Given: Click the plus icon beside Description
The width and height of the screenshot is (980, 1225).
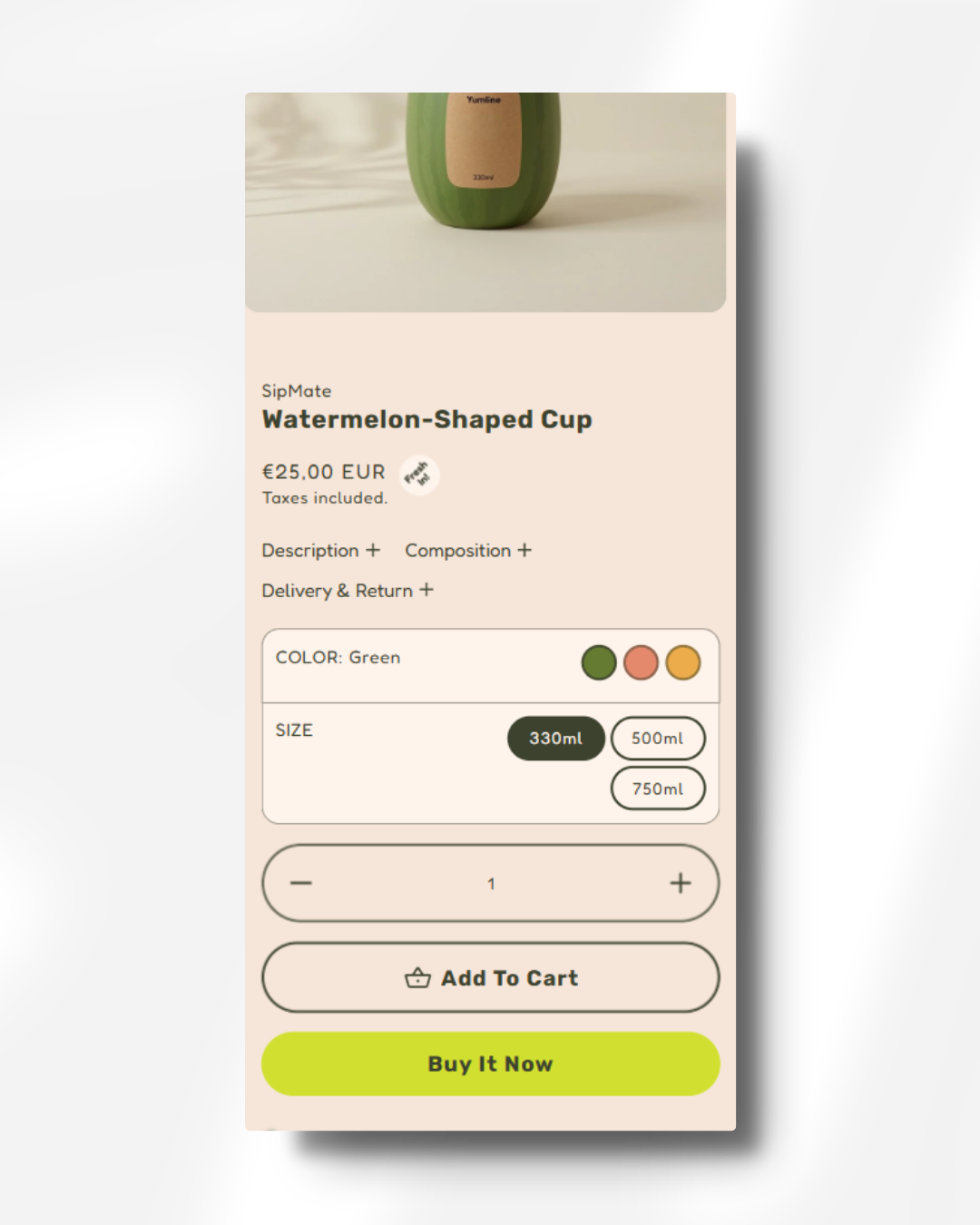Looking at the screenshot, I should point(373,550).
